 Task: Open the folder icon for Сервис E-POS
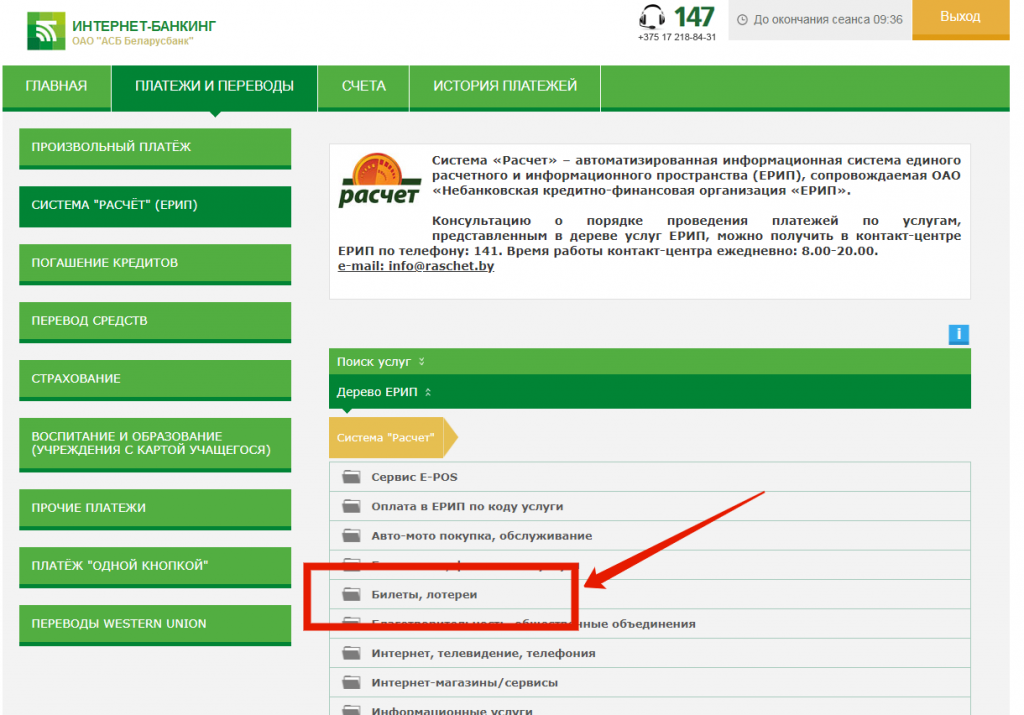coord(351,477)
